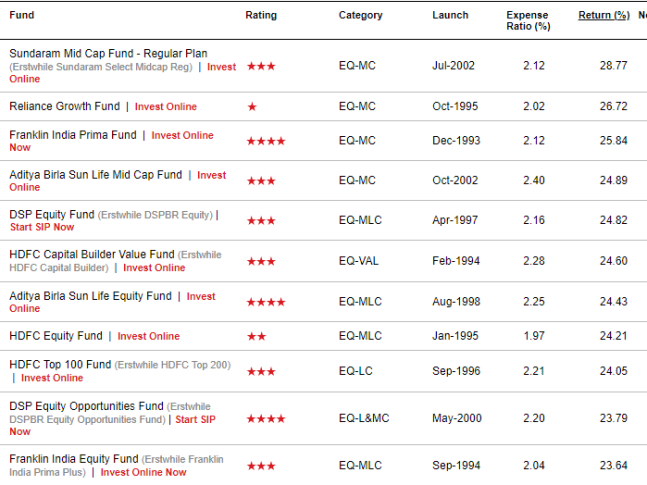This screenshot has width=647, height=485.
Task: Select category cell EQ-LC
Action: pos(356,371)
